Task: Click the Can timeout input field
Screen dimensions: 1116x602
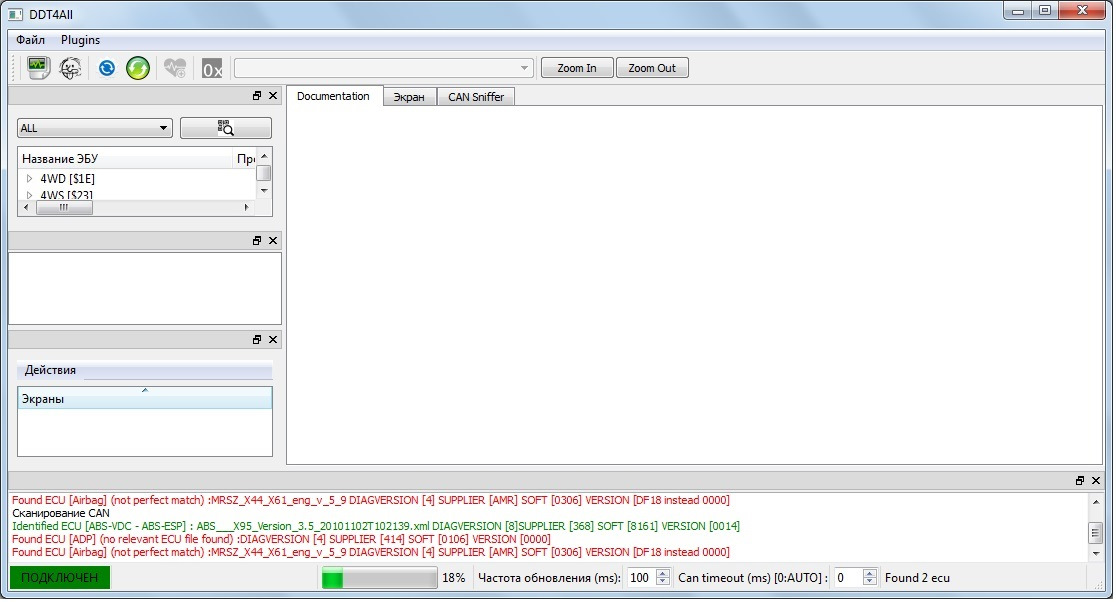Action: tap(846, 578)
